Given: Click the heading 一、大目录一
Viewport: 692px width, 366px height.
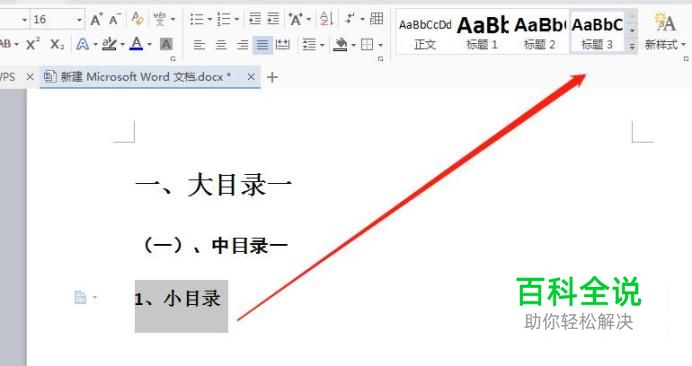Looking at the screenshot, I should pos(214,185).
